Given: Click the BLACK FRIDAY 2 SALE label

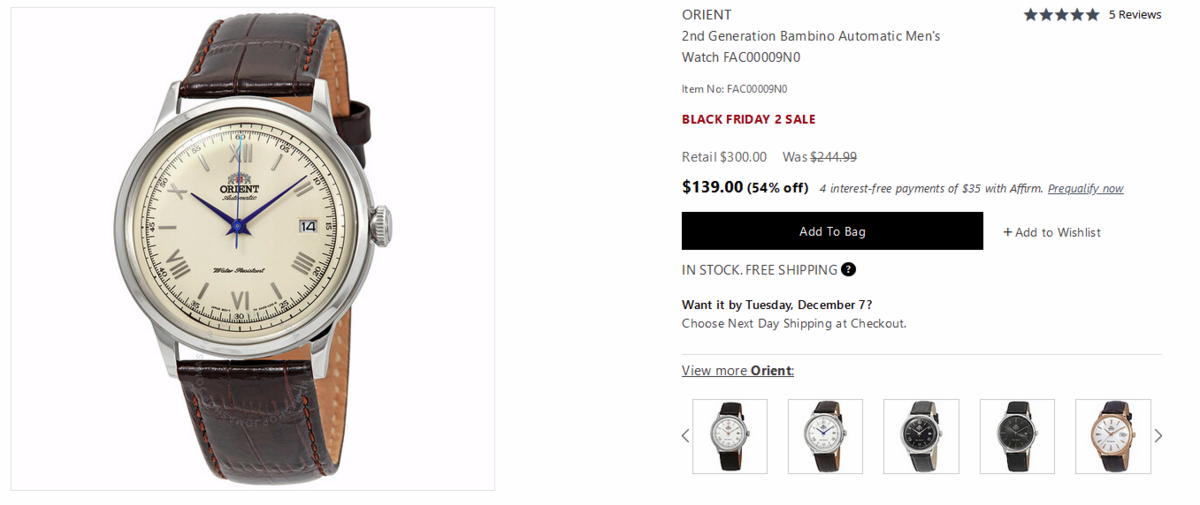Looking at the screenshot, I should click(748, 119).
